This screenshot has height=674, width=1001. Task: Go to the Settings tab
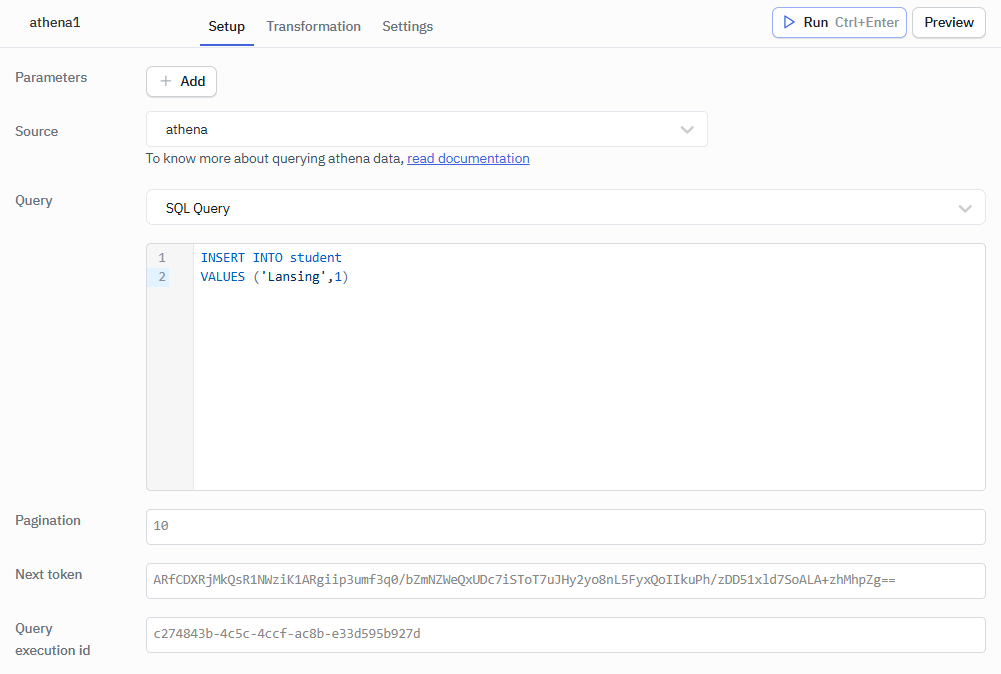[x=407, y=26]
